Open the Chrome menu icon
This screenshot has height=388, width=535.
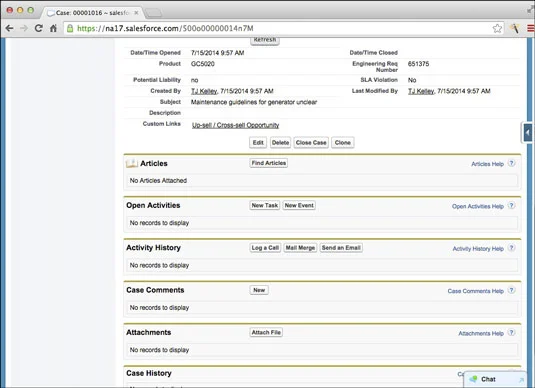(531, 28)
